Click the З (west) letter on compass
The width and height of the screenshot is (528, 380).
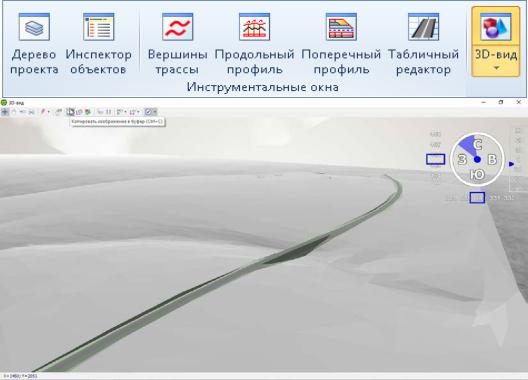click(x=462, y=159)
